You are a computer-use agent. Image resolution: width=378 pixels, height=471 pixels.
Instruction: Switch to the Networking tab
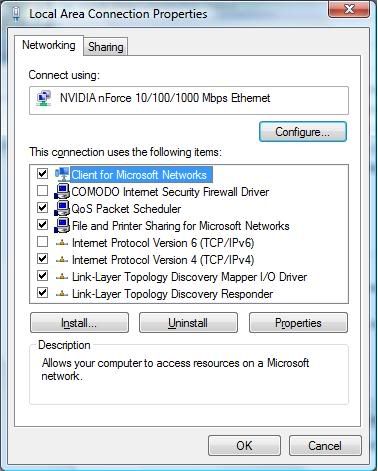tap(49, 45)
